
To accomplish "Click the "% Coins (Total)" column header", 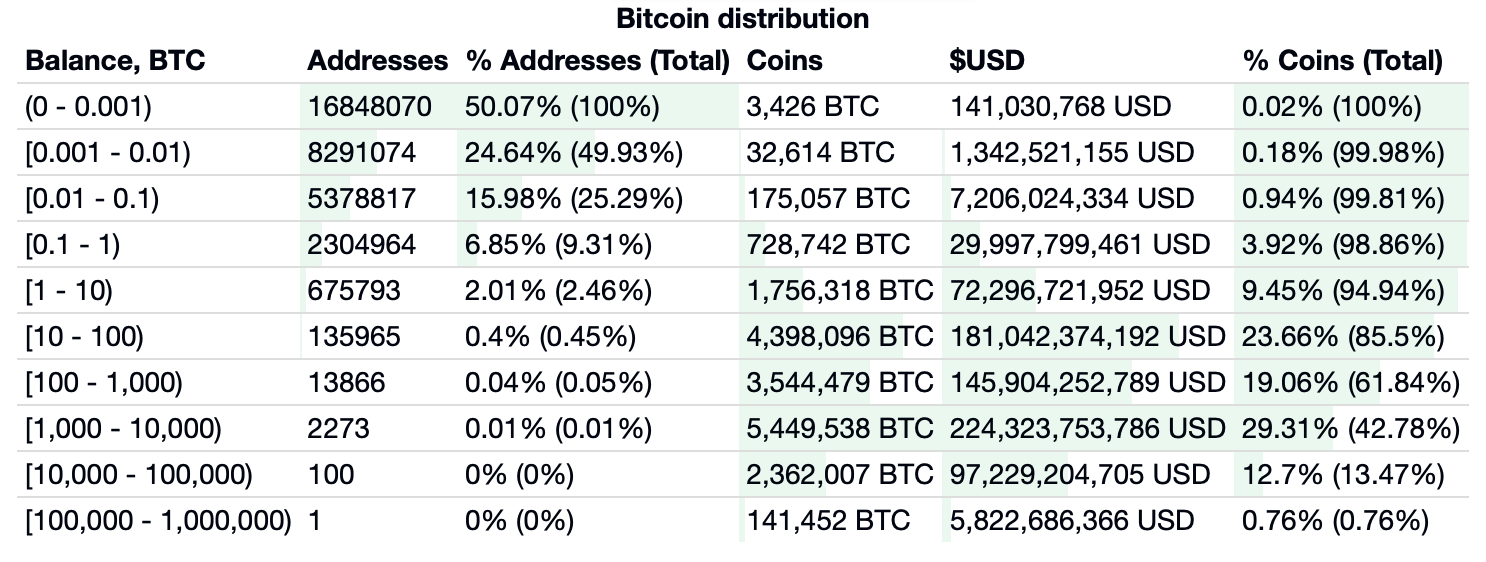I will coord(1342,61).
